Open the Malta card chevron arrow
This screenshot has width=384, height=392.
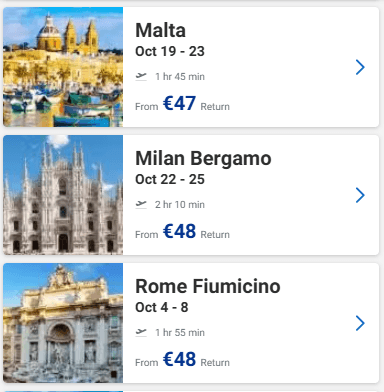[360, 67]
